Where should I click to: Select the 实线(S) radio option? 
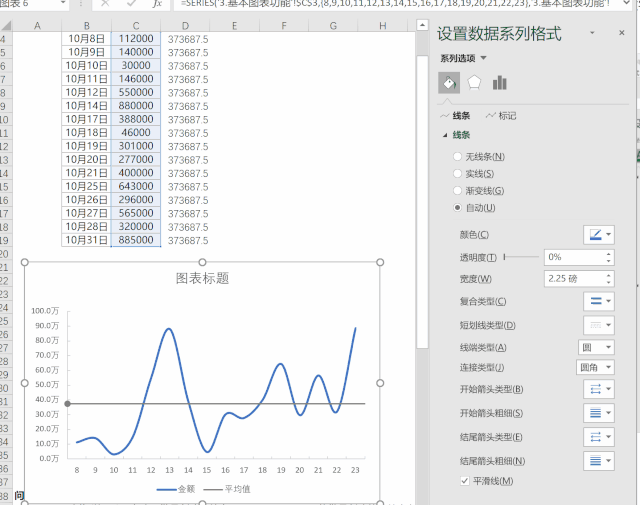[457, 174]
